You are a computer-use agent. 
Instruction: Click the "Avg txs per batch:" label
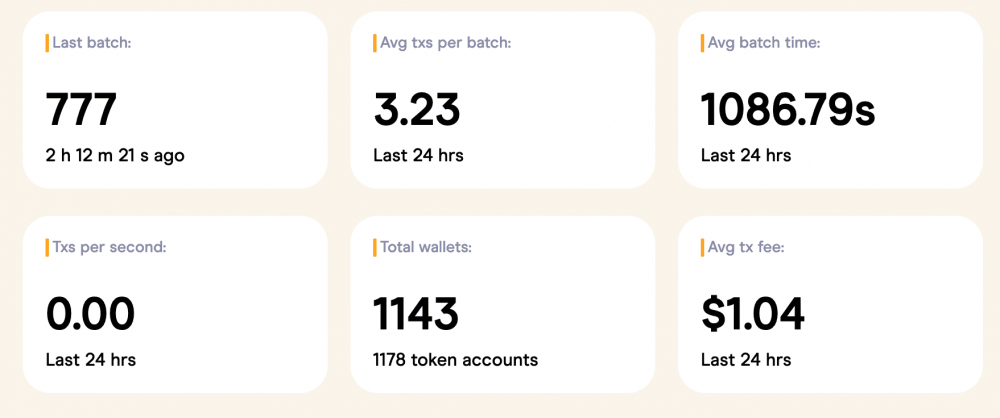point(446,43)
